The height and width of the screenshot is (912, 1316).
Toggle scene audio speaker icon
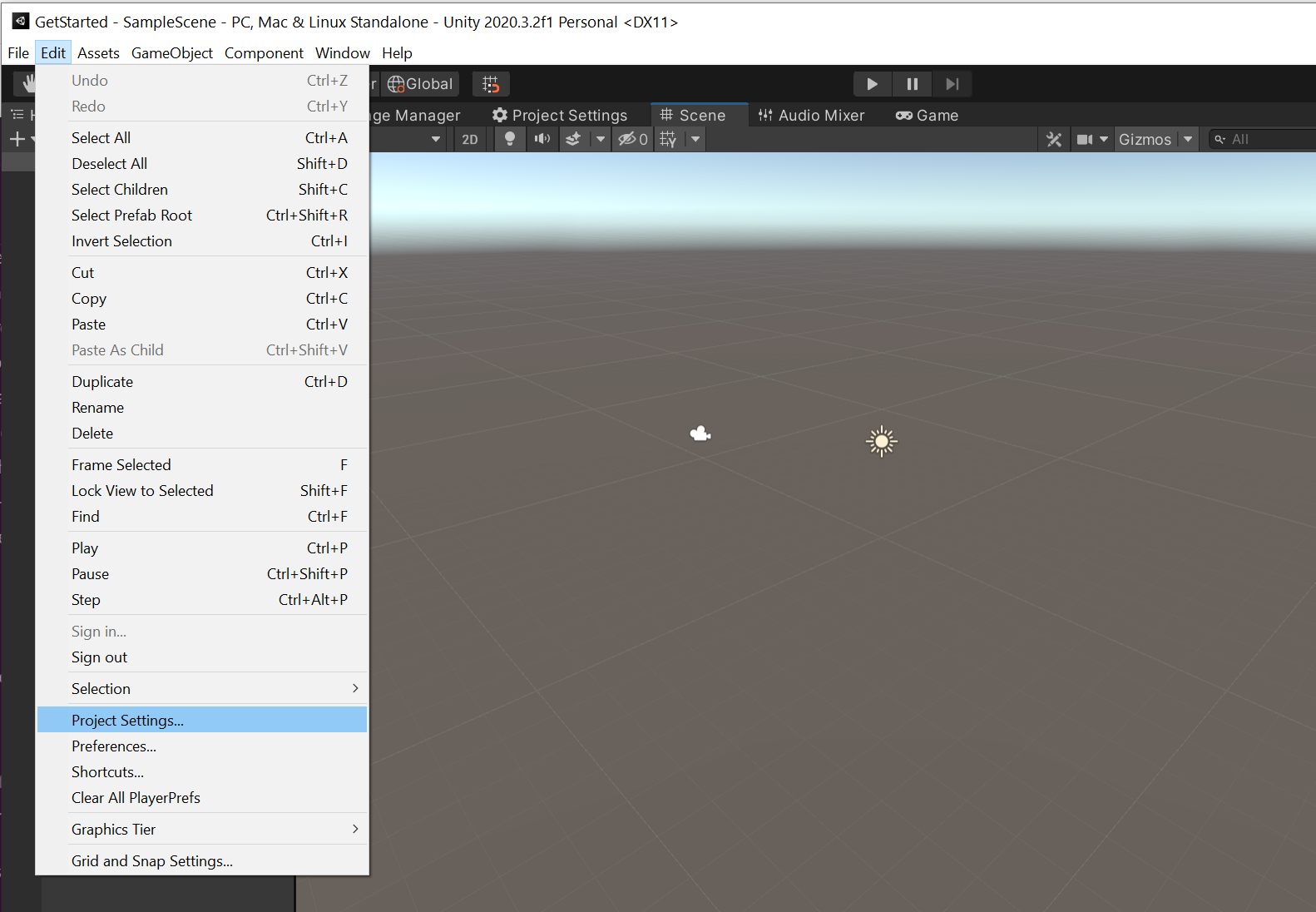point(542,139)
